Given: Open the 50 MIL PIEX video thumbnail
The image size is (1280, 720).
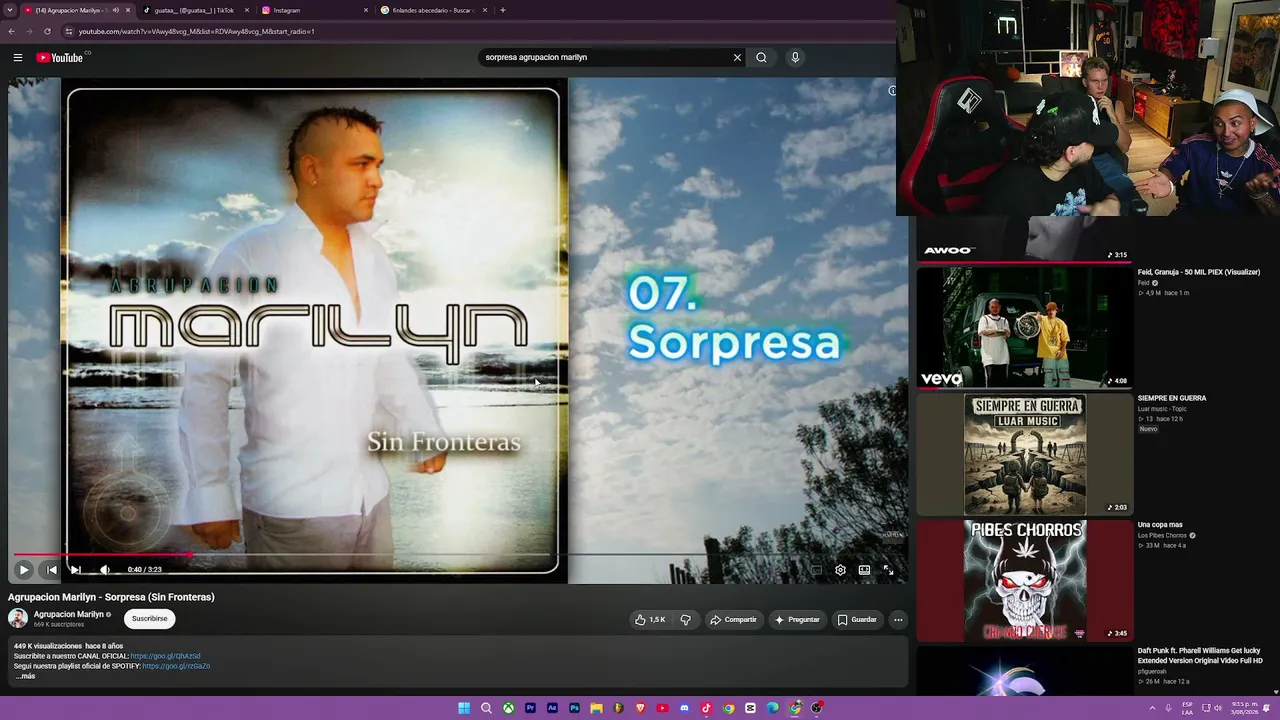Looking at the screenshot, I should click(1025, 328).
